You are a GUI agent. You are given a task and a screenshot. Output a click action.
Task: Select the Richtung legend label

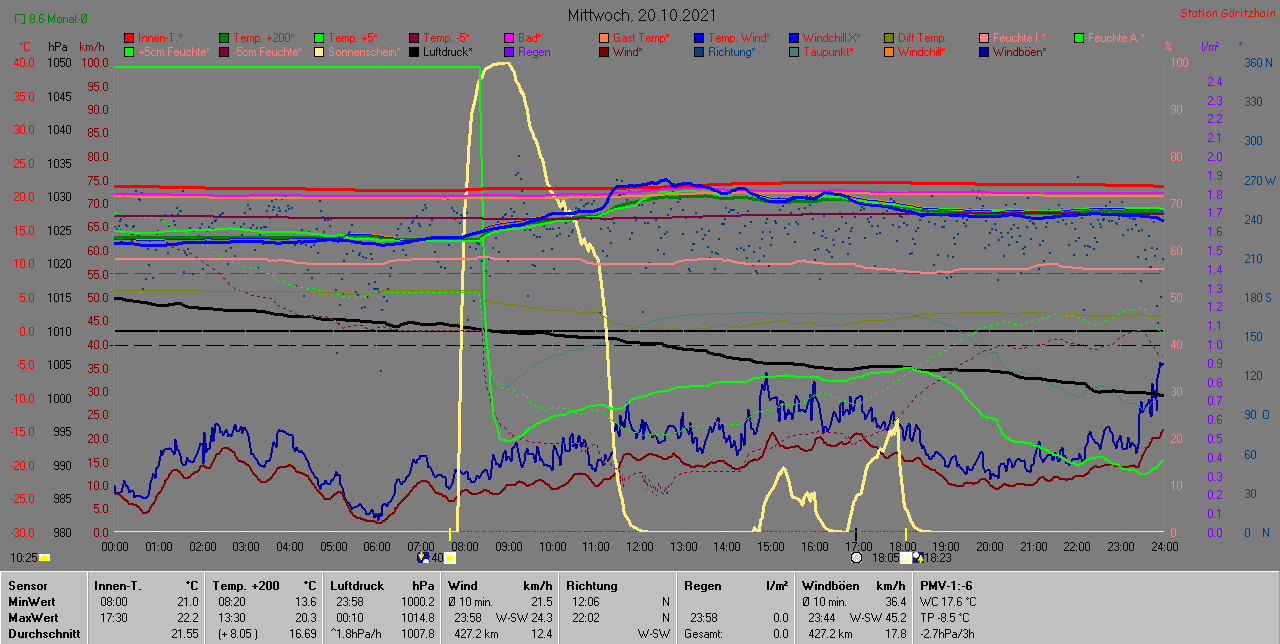coord(732,51)
